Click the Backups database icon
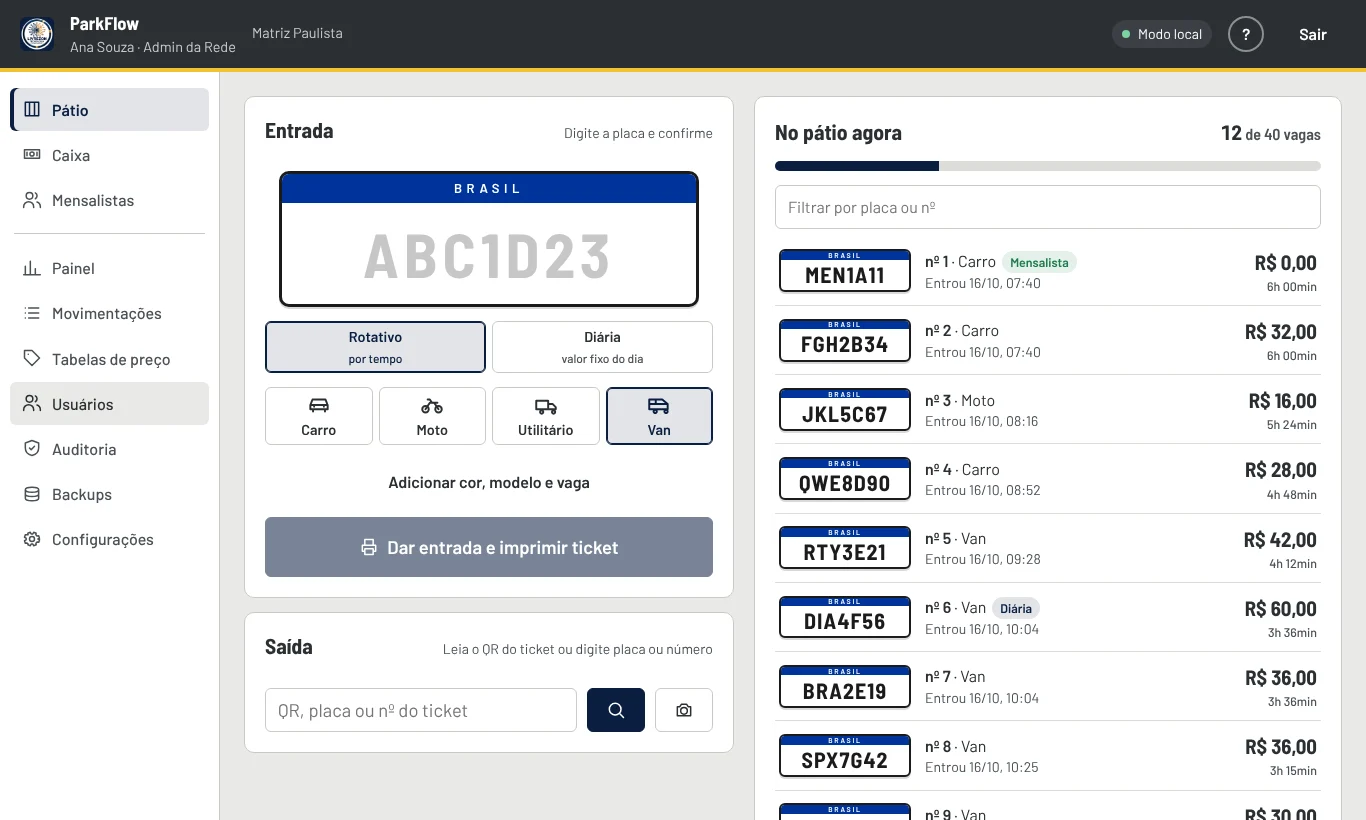Screen dimensions: 1366x820 [x=32, y=494]
